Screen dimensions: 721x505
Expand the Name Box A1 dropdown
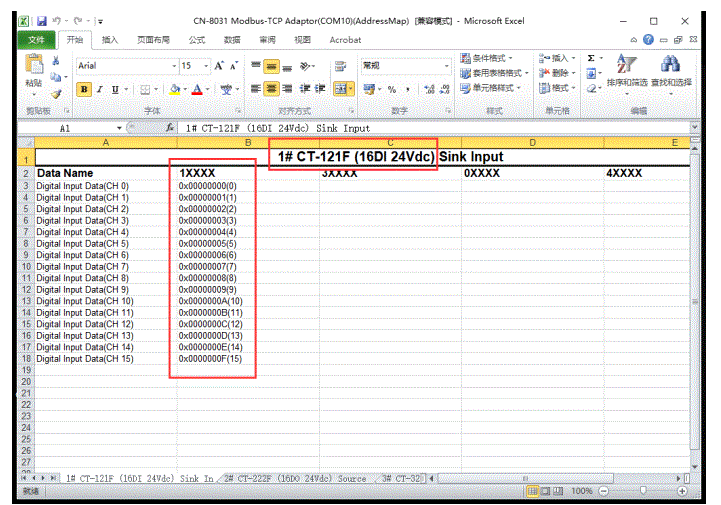point(119,128)
